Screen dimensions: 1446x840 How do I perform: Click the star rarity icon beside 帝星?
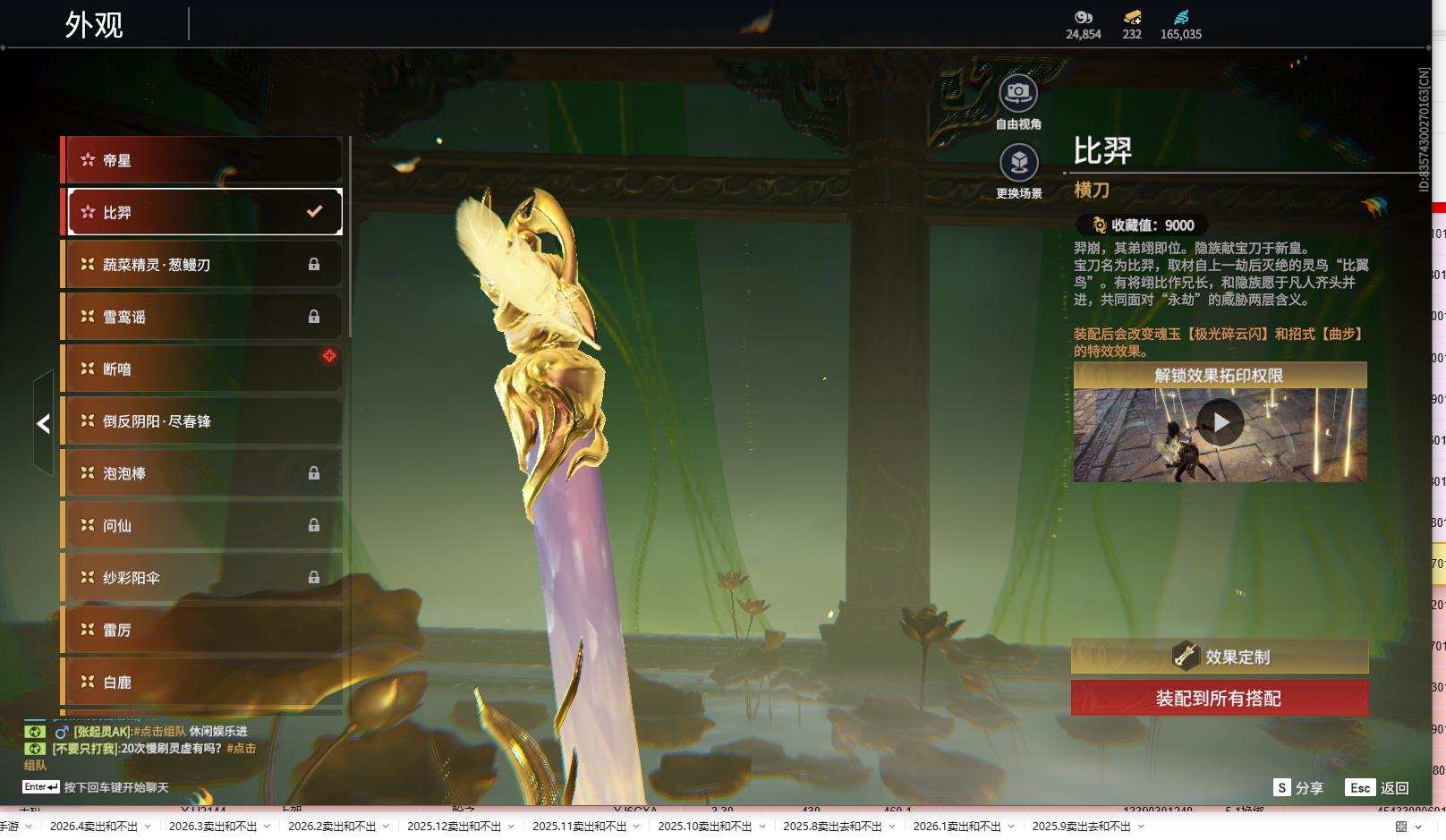(x=88, y=160)
